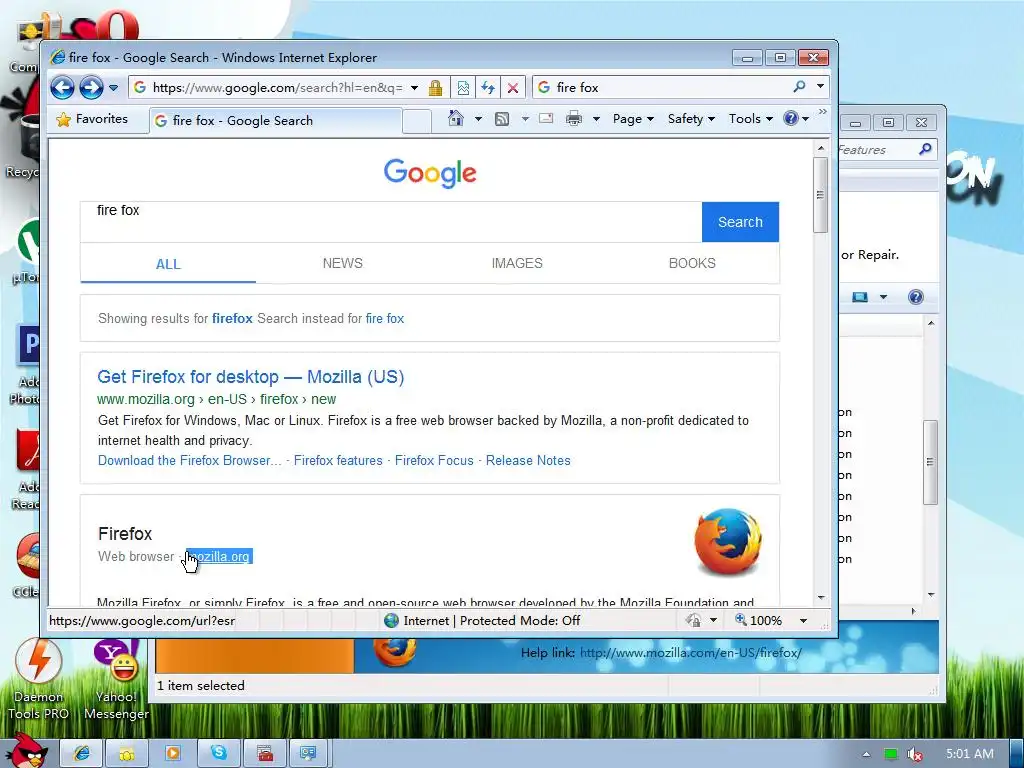Click the 'firefox' corrected spelling link

[232, 319]
